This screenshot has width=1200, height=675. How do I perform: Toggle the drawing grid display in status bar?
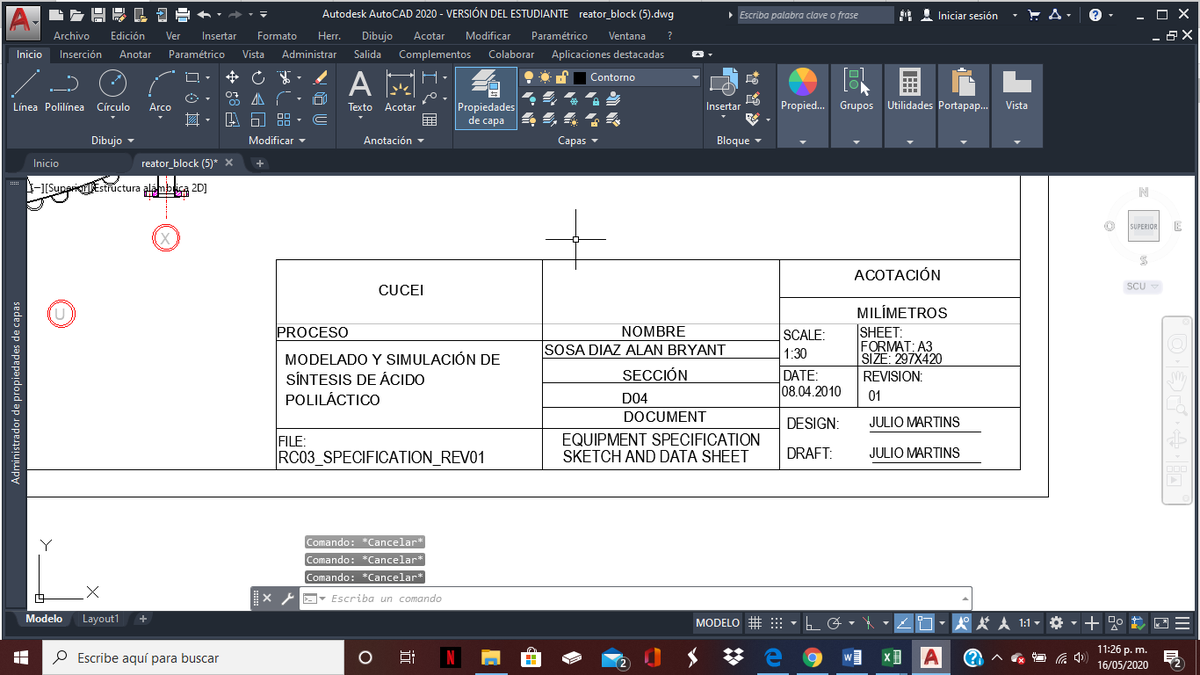click(x=755, y=622)
